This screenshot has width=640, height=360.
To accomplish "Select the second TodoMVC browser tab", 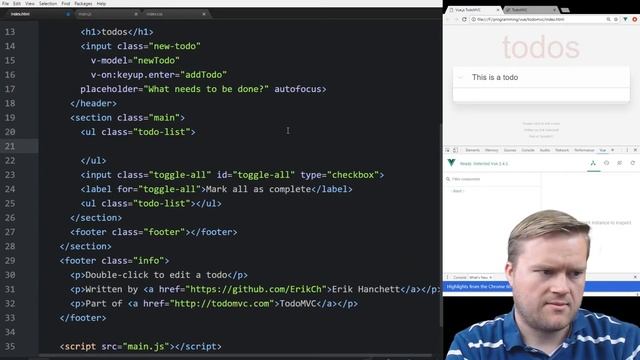I will coord(530,10).
